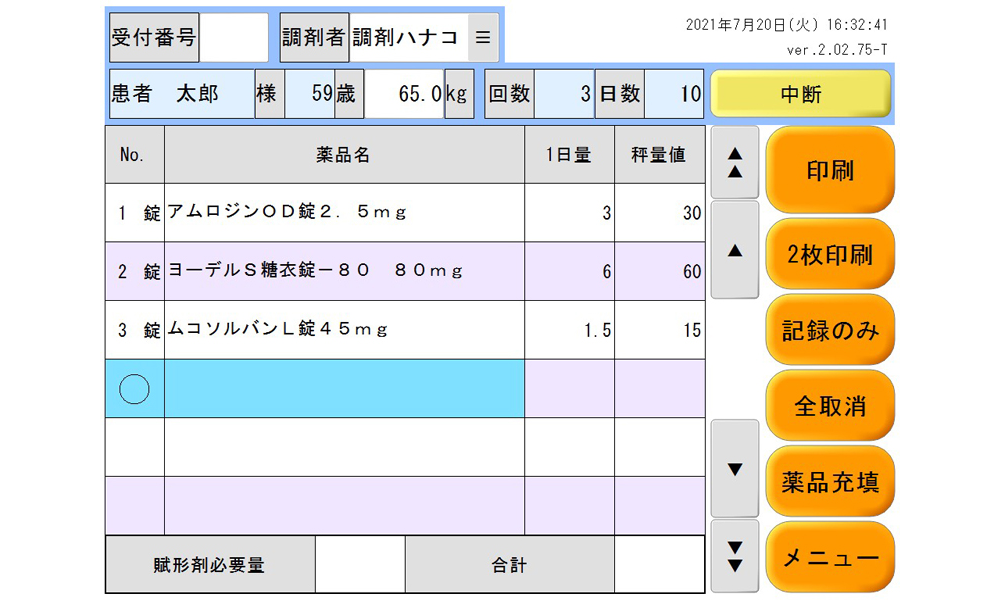1000x600 pixels.
Task: Click the 賦形剤必要量 value field
Action: click(360, 564)
